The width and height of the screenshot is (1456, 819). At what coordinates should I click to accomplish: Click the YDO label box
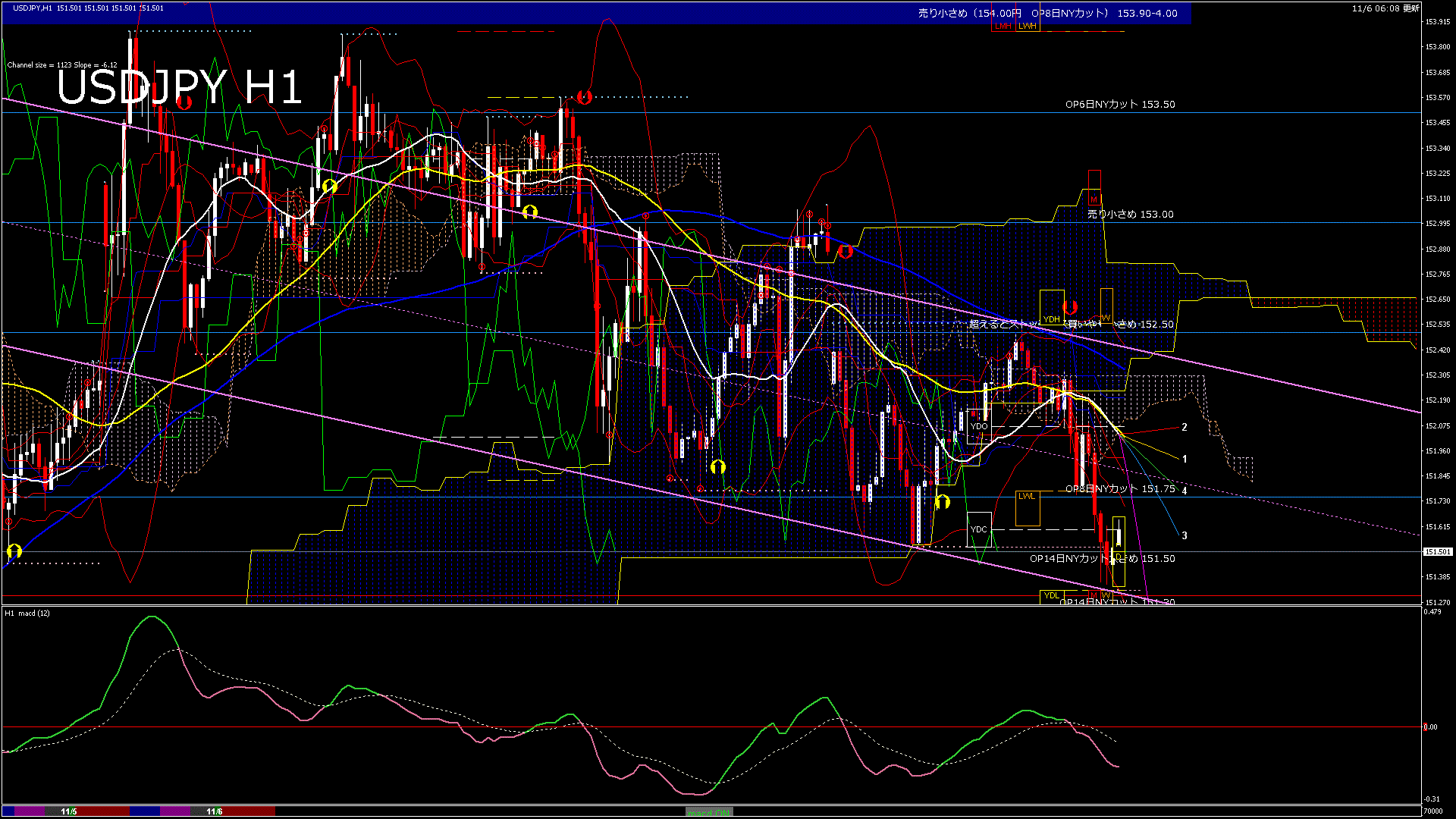[979, 426]
